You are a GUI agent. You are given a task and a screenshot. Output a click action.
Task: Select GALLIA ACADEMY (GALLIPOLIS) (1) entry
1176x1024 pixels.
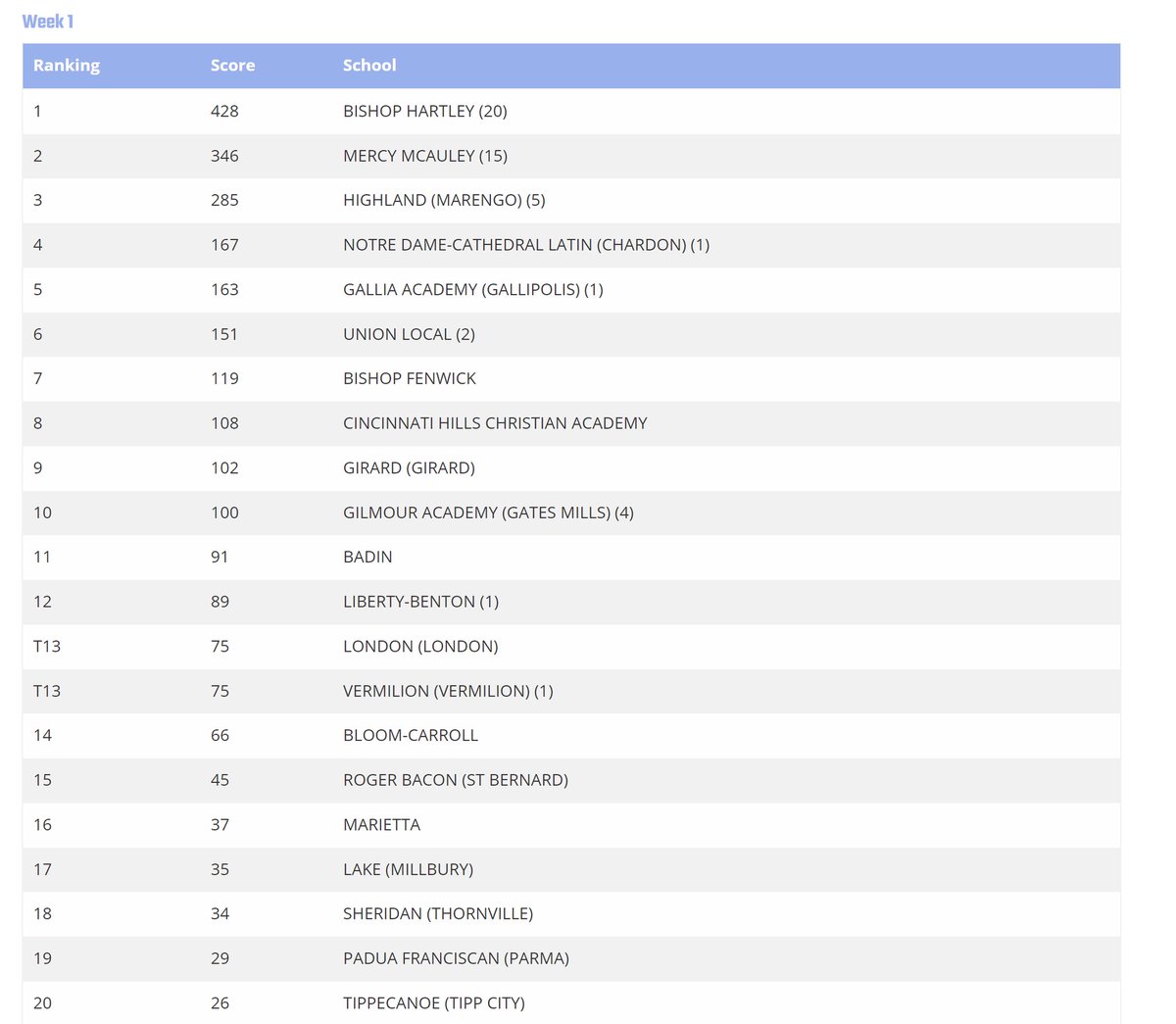pyautogui.click(x=473, y=289)
